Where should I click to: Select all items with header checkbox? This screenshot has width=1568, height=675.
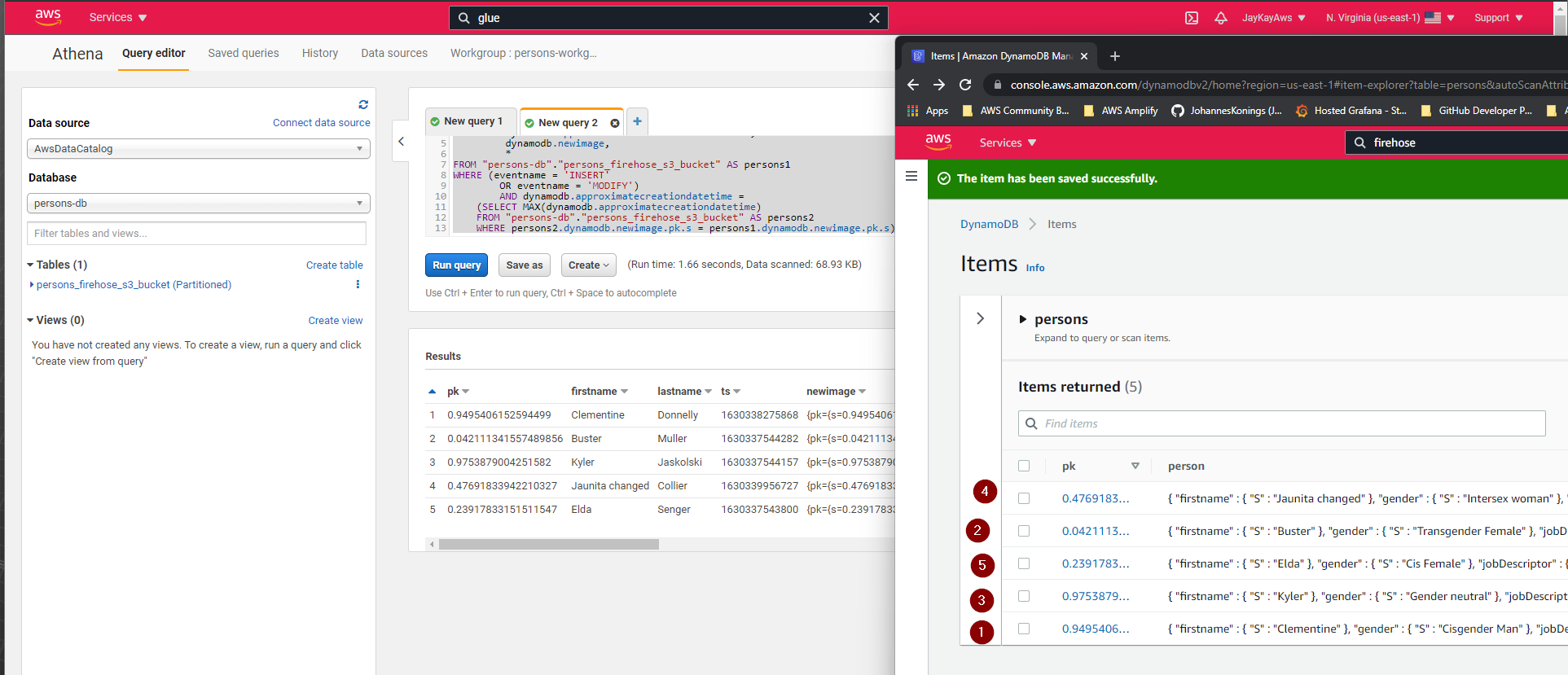tap(1024, 466)
